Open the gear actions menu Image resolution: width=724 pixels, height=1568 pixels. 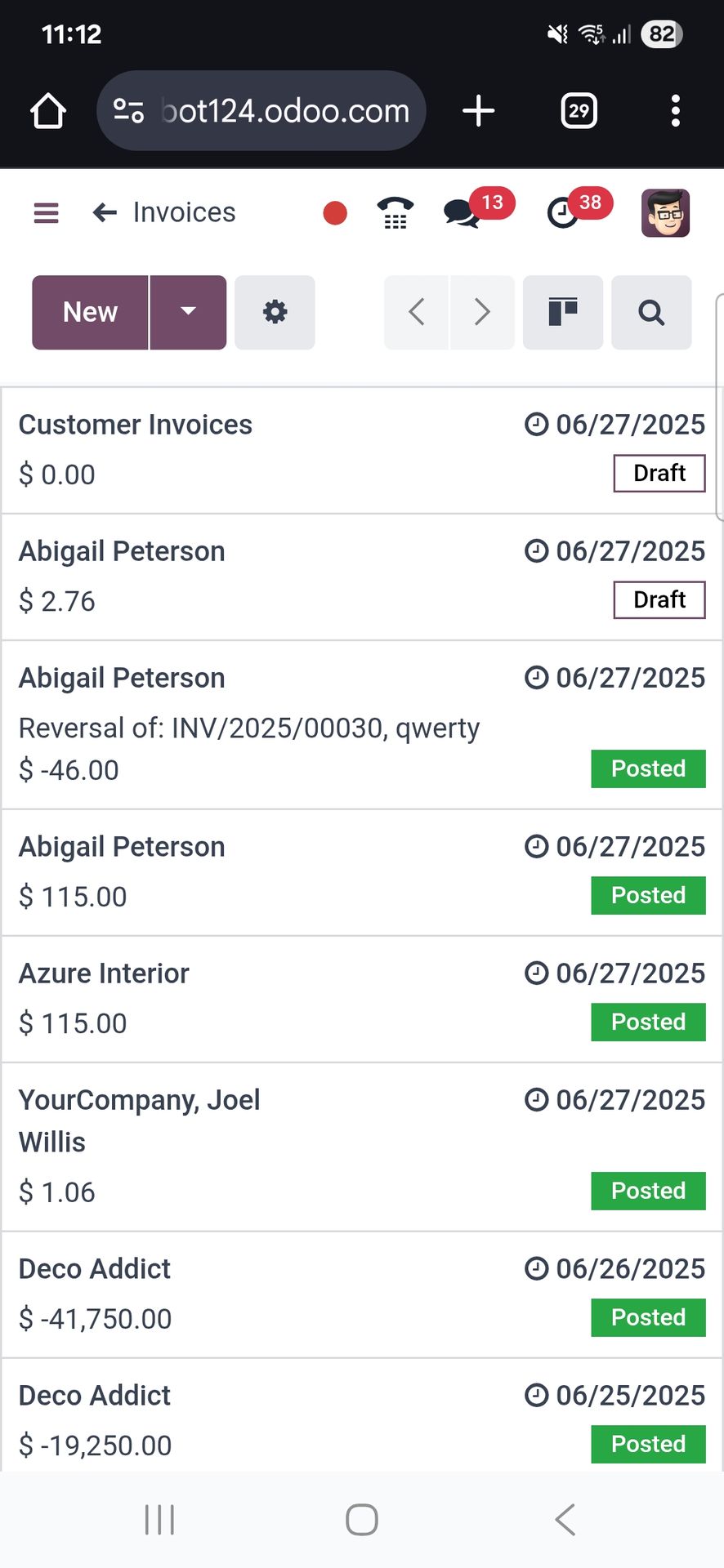(x=275, y=312)
